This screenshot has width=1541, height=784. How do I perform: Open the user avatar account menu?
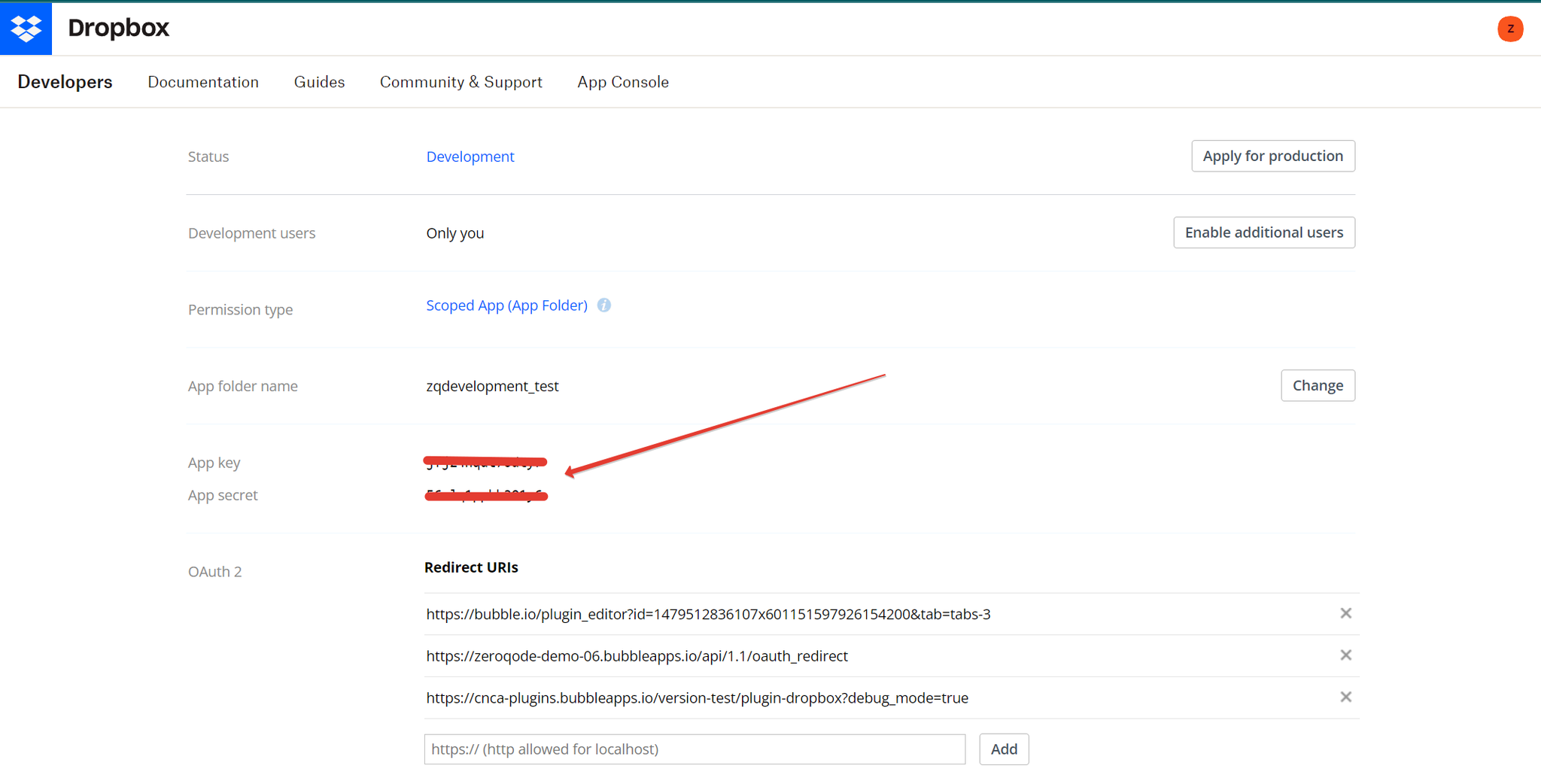[x=1509, y=29]
